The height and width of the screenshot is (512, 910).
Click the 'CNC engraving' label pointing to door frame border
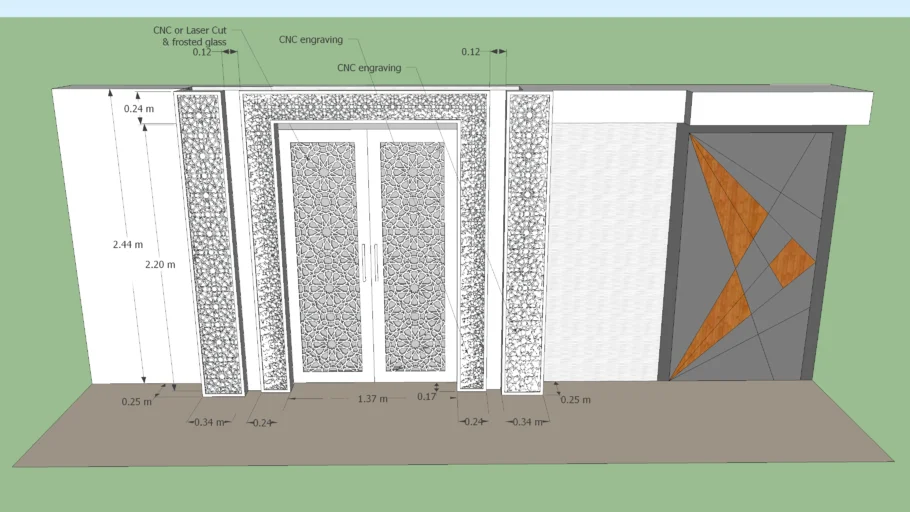coord(369,68)
